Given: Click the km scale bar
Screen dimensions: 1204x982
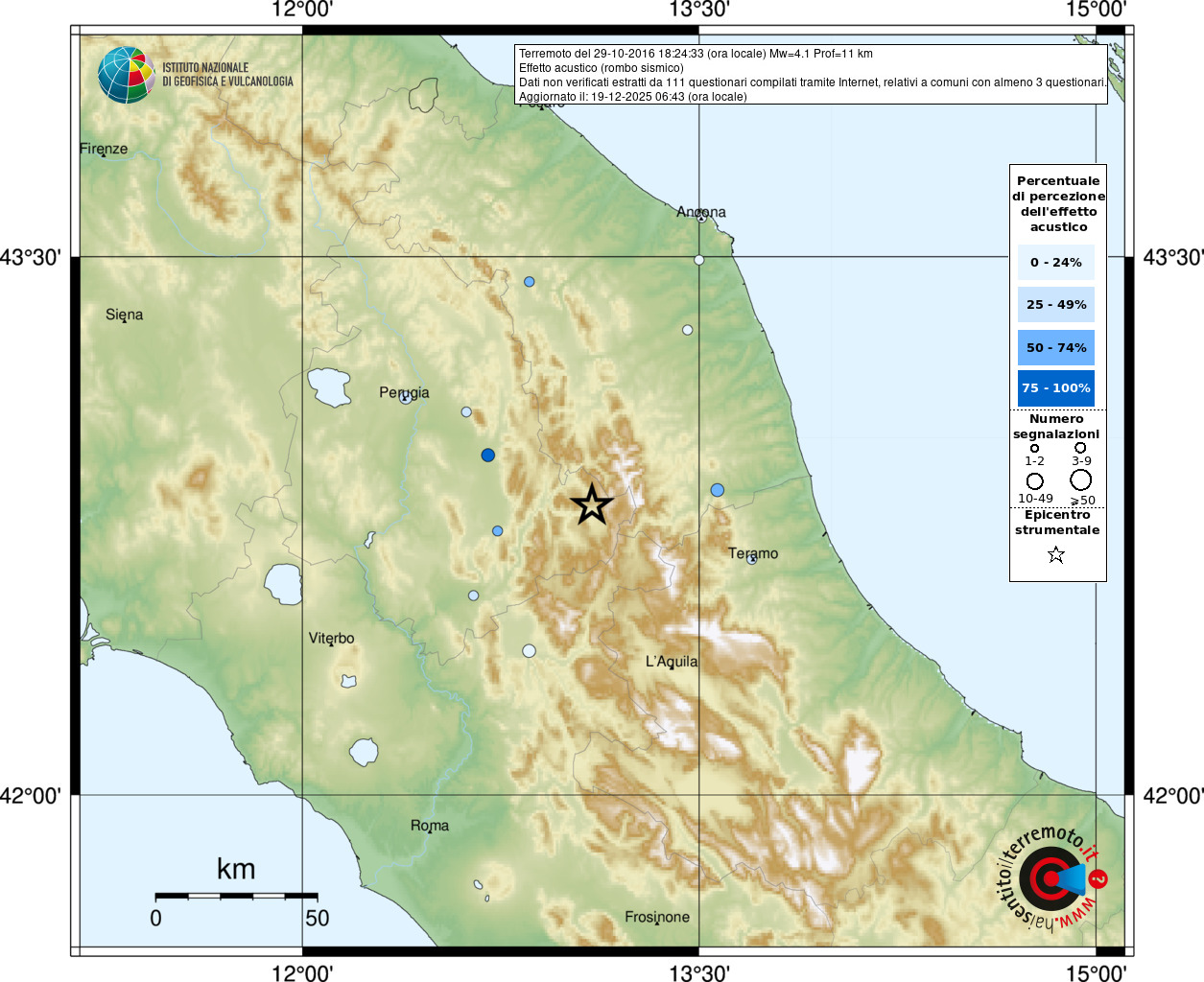Looking at the screenshot, I should 236,896.
